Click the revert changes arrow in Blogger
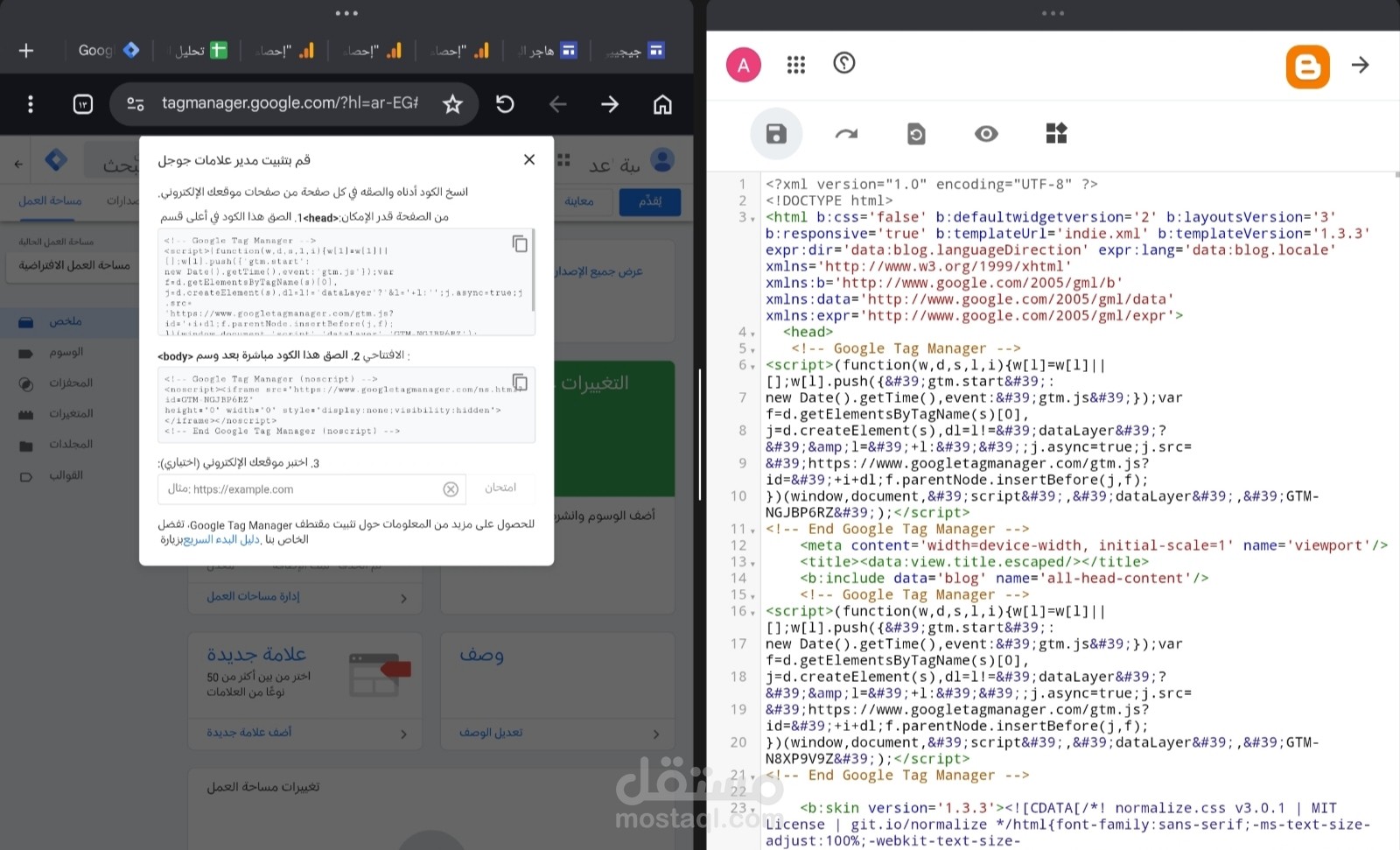 tap(846, 134)
